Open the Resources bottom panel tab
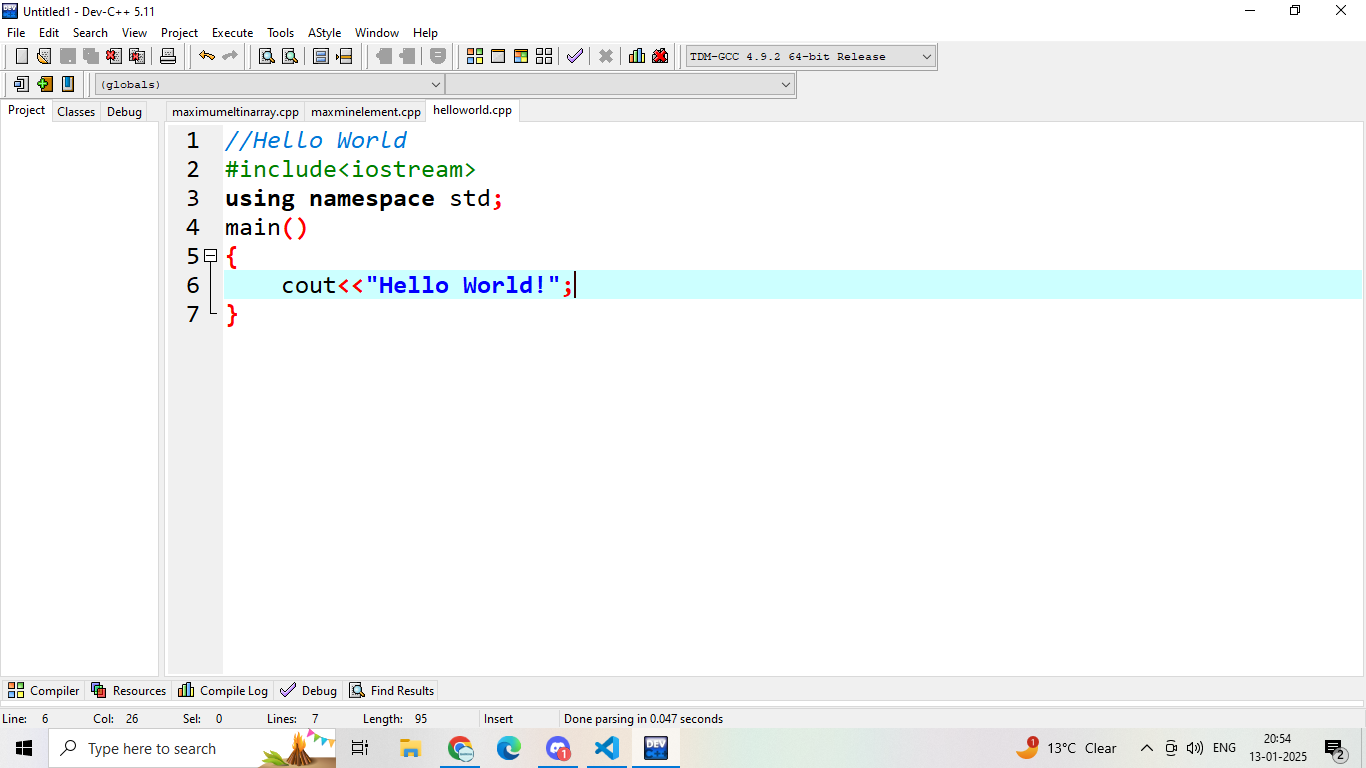Image resolution: width=1366 pixels, height=768 pixels. coord(128,691)
